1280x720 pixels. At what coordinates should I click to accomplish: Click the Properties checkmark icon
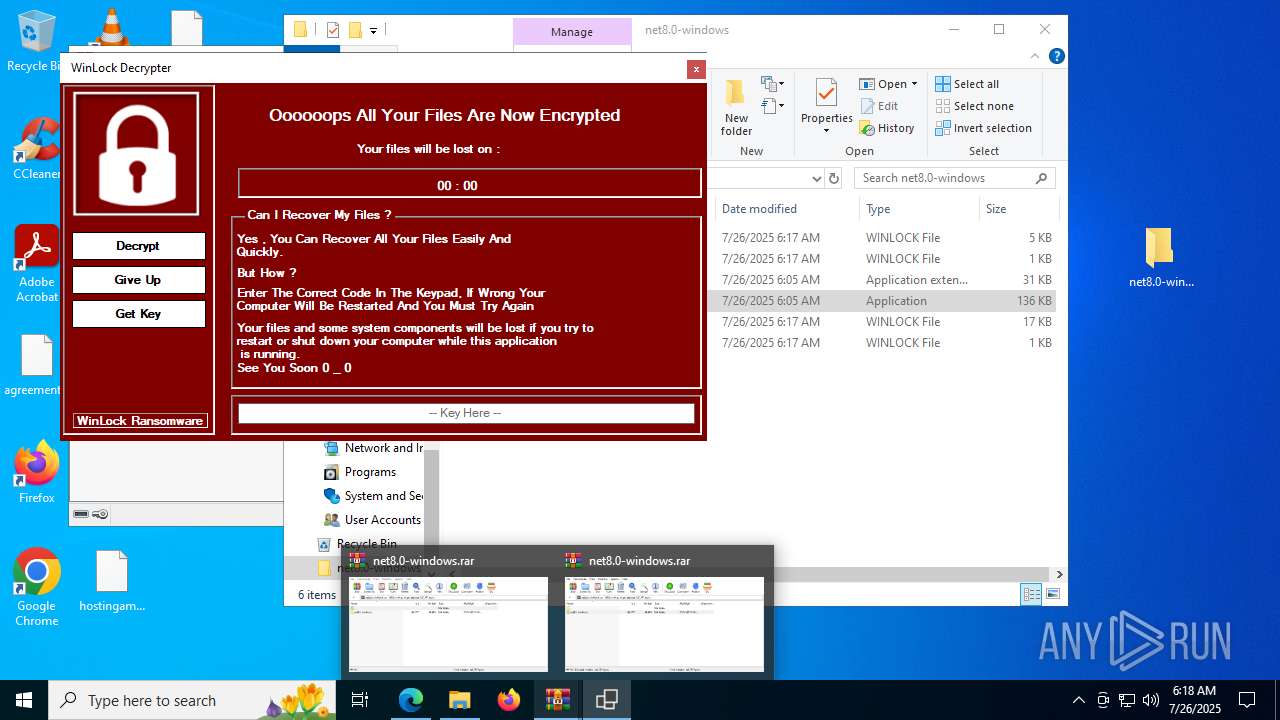pyautogui.click(x=826, y=93)
